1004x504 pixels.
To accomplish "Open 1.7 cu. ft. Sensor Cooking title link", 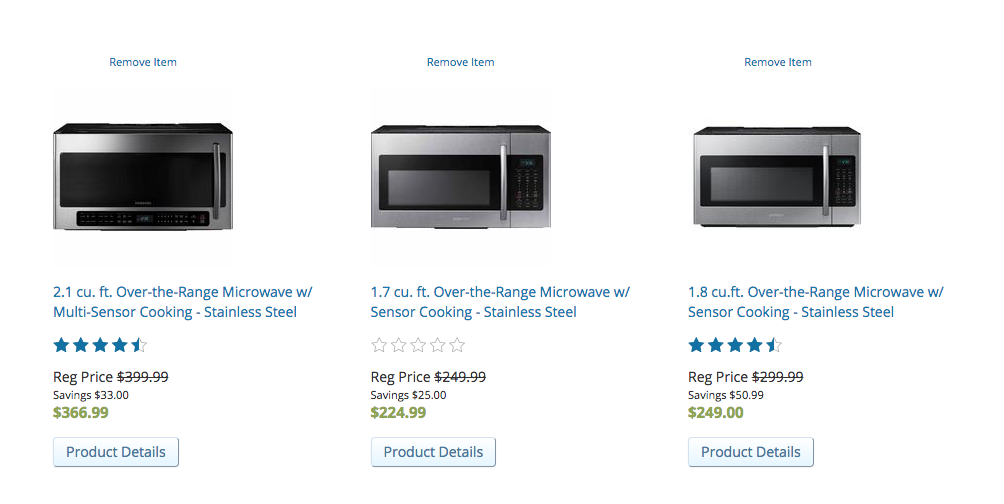I will (500, 302).
